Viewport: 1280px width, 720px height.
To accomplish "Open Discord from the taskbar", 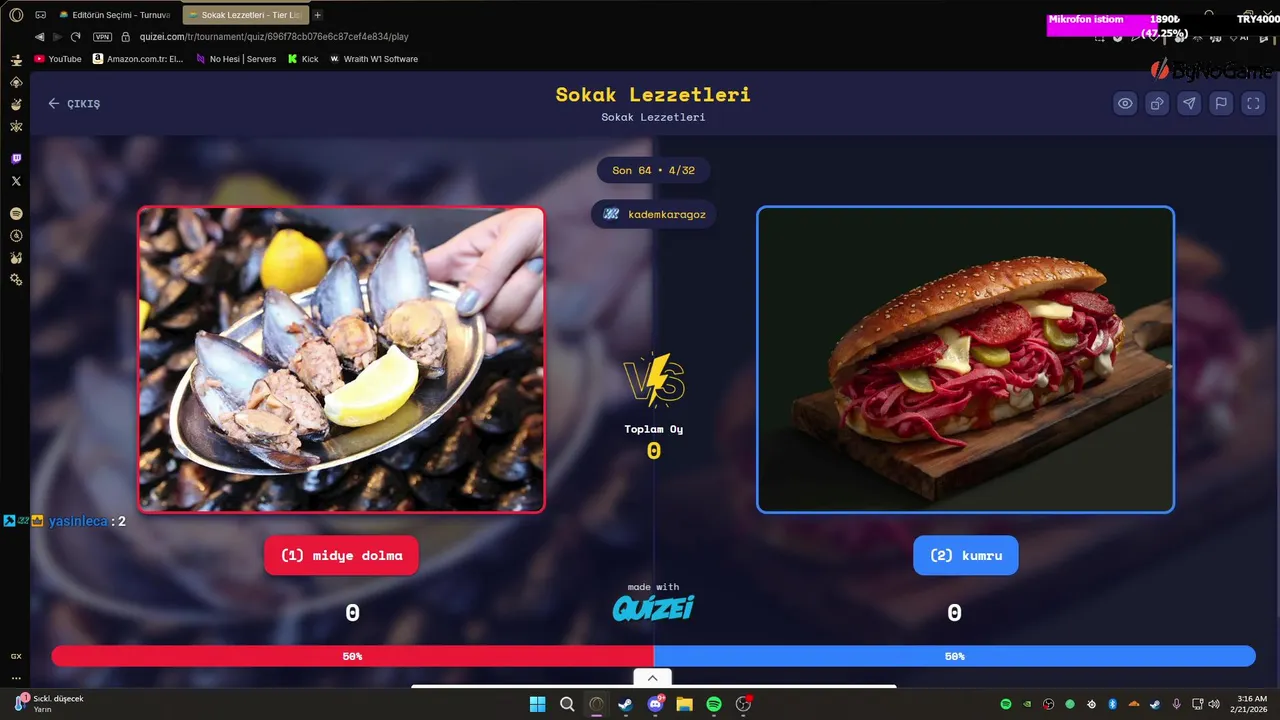I will [x=655, y=704].
